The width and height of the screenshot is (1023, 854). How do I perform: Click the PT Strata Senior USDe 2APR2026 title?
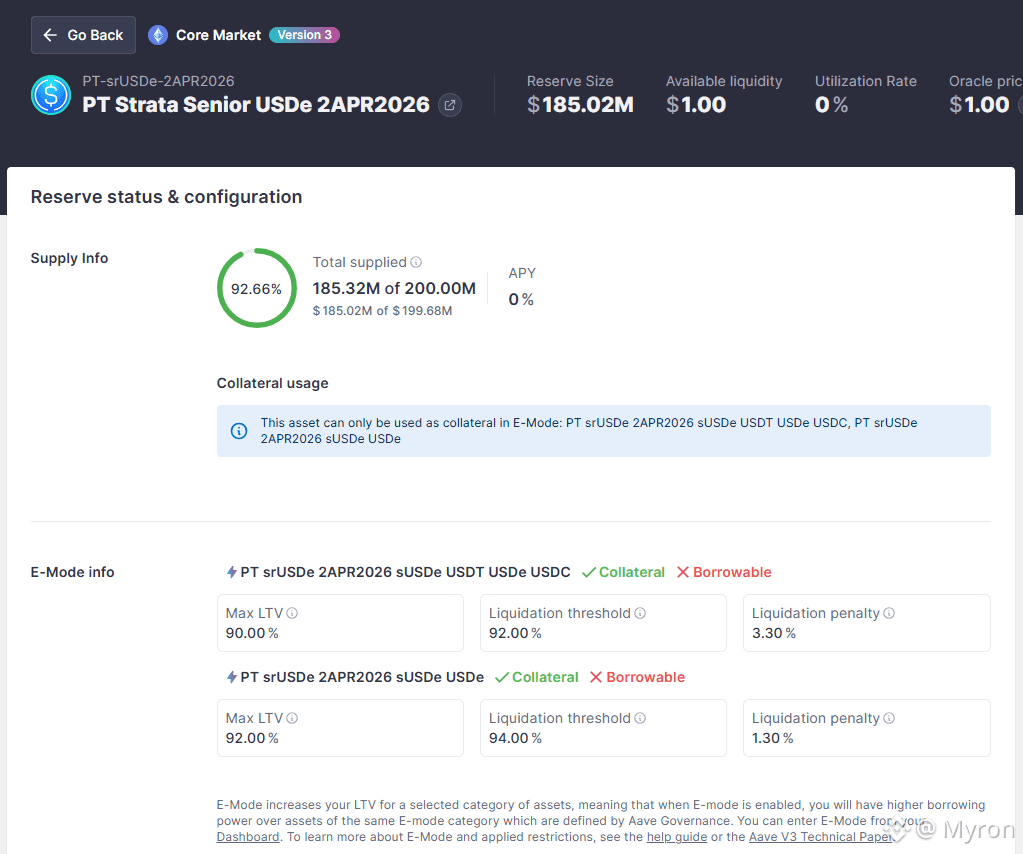point(256,104)
